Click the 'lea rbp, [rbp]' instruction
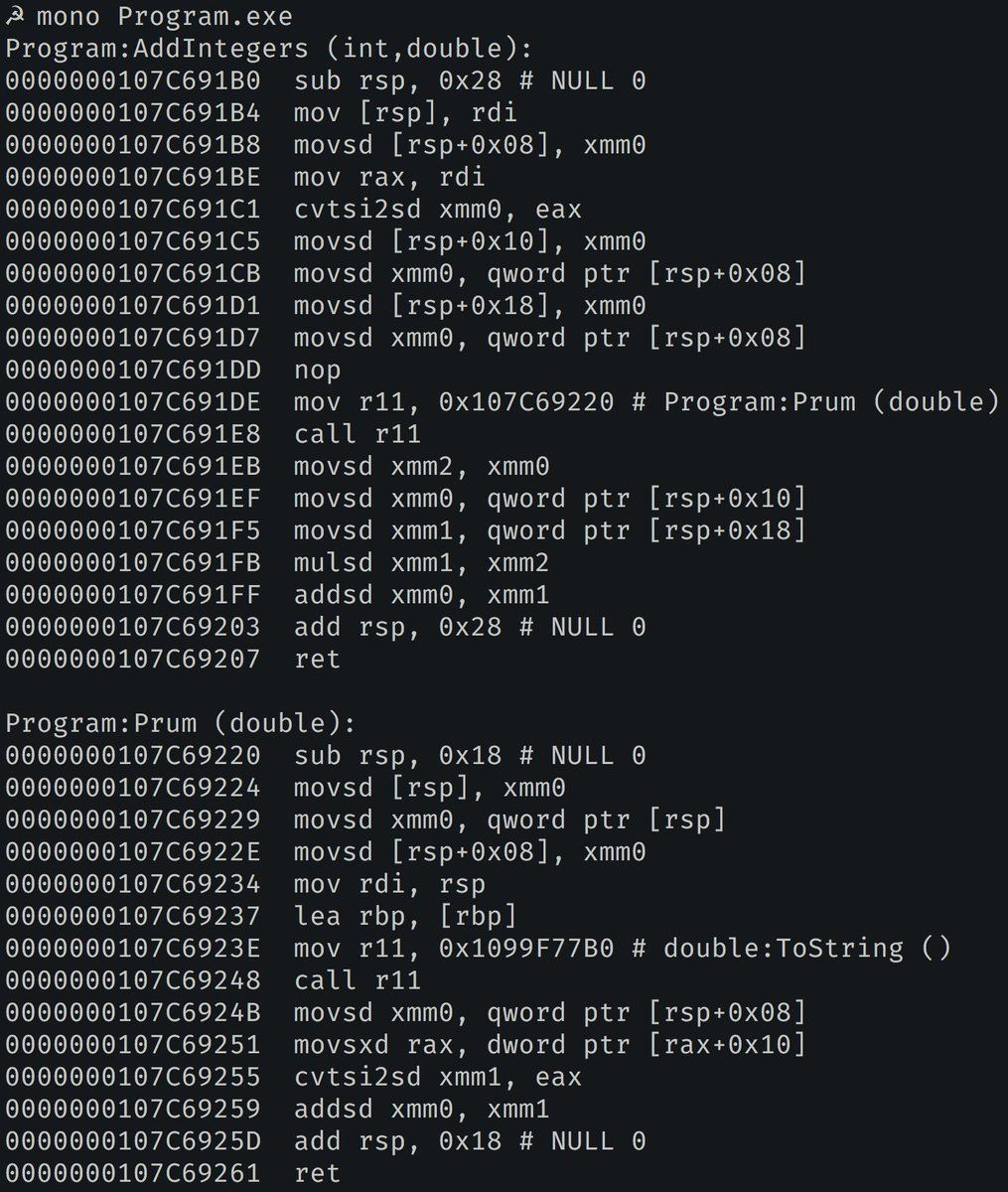Image resolution: width=1008 pixels, height=1192 pixels. click(406, 917)
